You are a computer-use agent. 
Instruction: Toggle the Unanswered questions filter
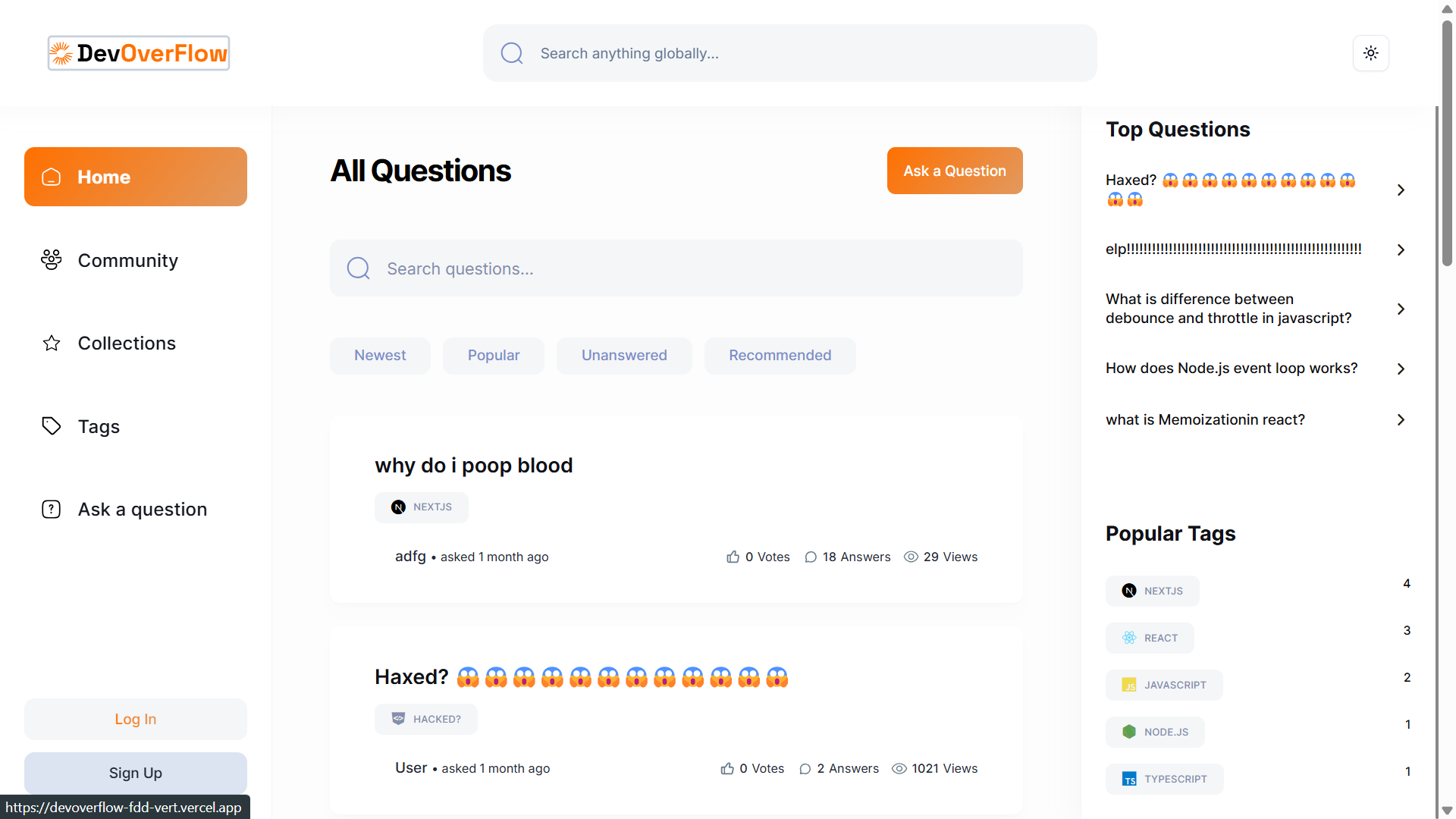[x=624, y=355]
